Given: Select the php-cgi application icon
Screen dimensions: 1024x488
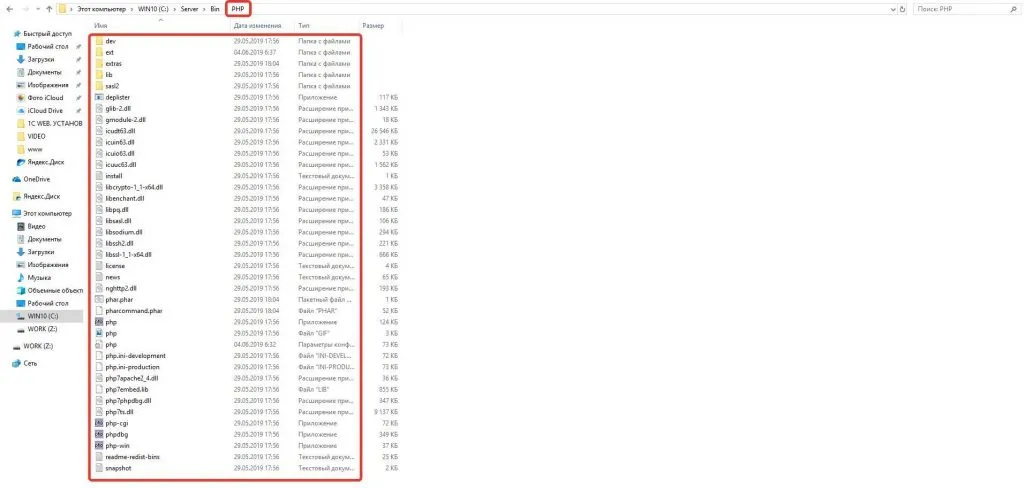Looking at the screenshot, I should pyautogui.click(x=97, y=423).
